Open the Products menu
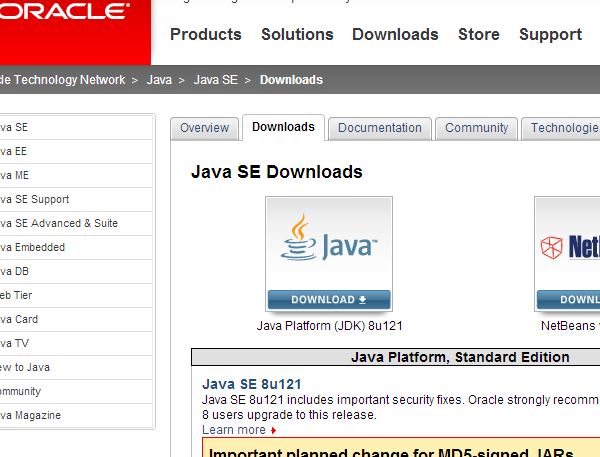The height and width of the screenshot is (457, 600). pyautogui.click(x=206, y=34)
